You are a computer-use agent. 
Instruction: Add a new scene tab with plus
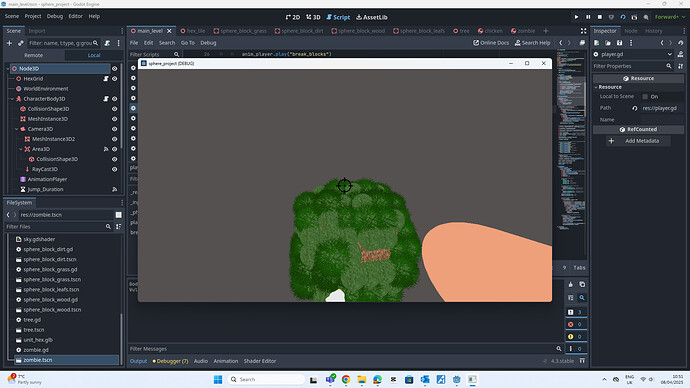click(546, 31)
